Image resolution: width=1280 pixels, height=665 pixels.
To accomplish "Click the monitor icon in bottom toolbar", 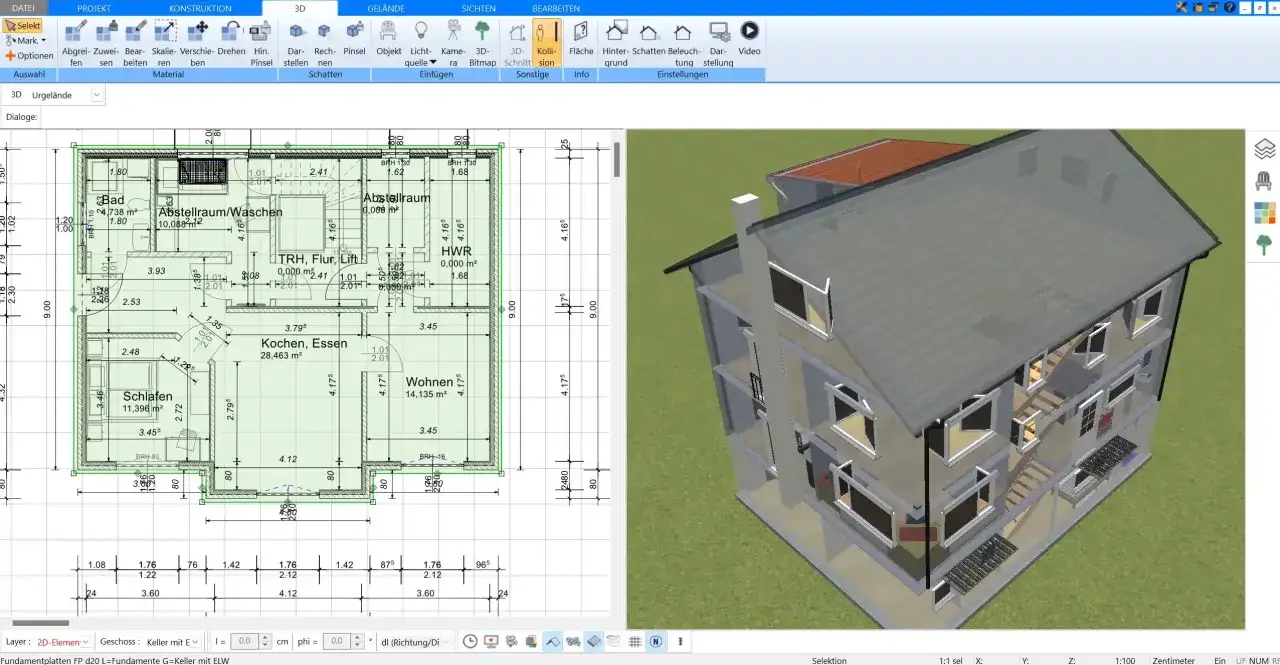I will coord(491,641).
